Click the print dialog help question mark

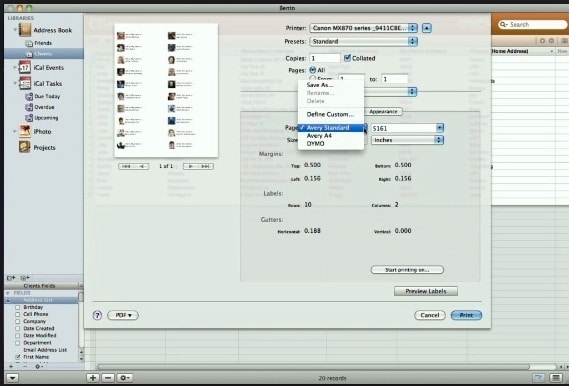click(97, 315)
